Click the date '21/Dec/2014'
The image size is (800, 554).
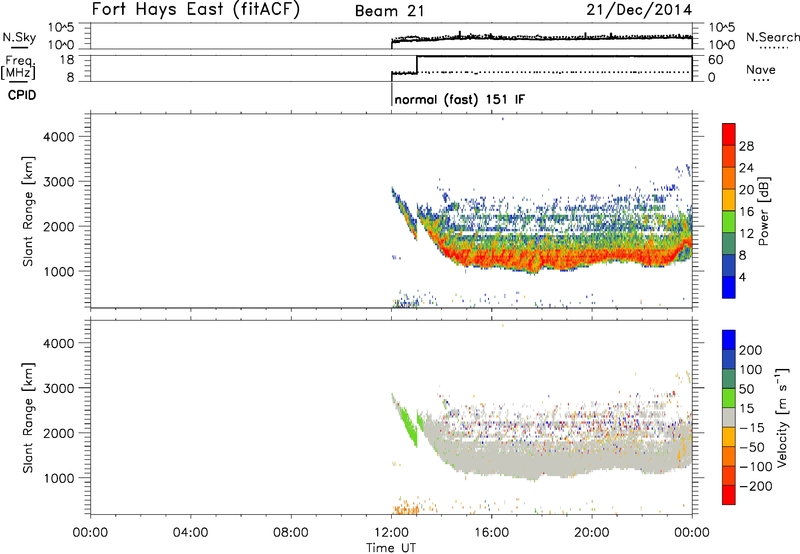[639, 9]
